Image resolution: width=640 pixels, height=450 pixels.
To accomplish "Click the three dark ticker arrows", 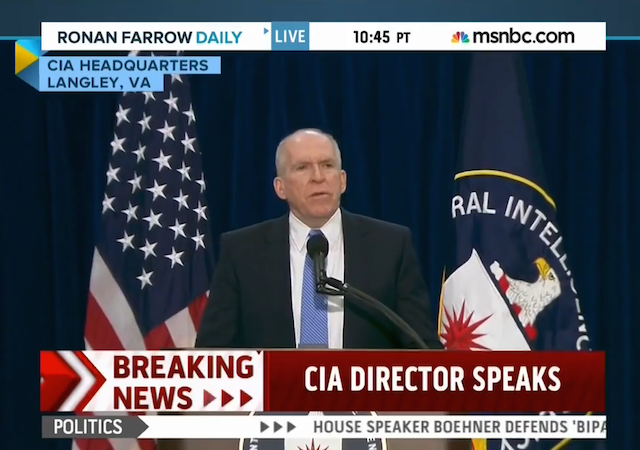I will point(278,427).
